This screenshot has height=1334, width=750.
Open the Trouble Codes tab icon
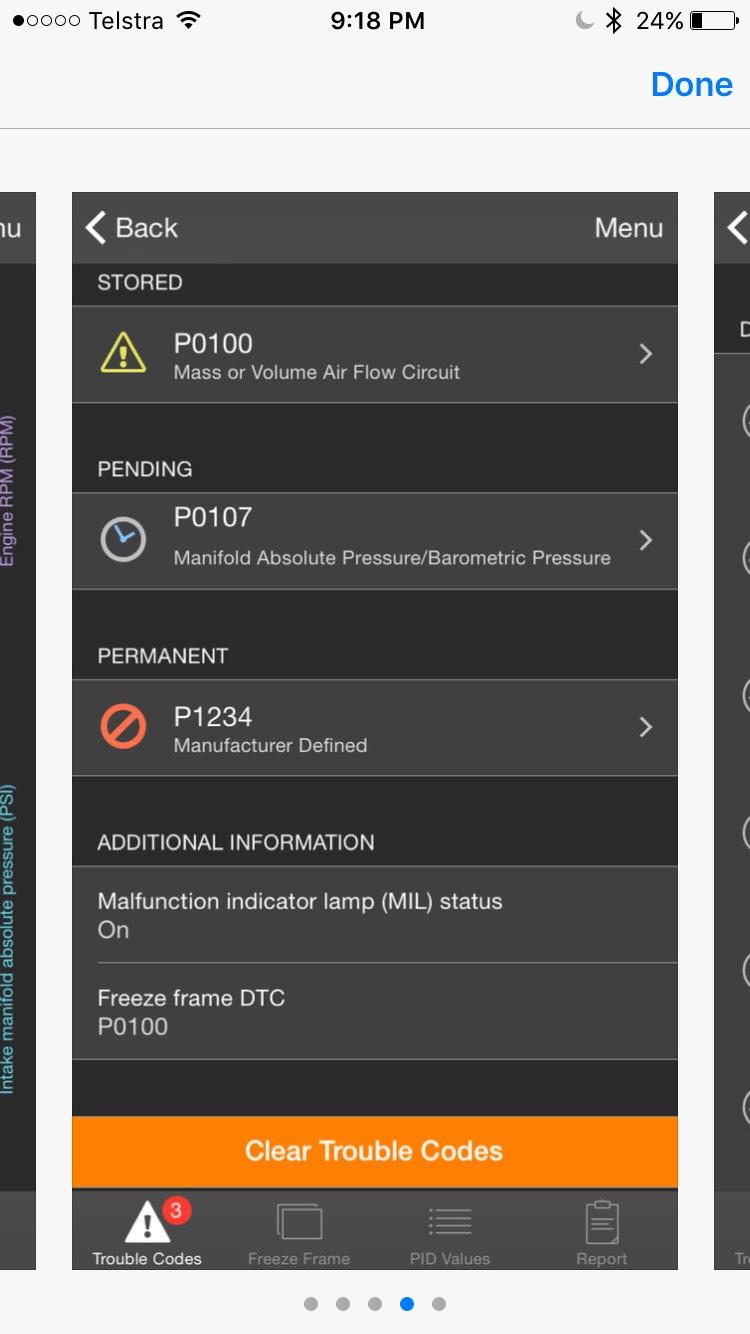click(x=147, y=1222)
